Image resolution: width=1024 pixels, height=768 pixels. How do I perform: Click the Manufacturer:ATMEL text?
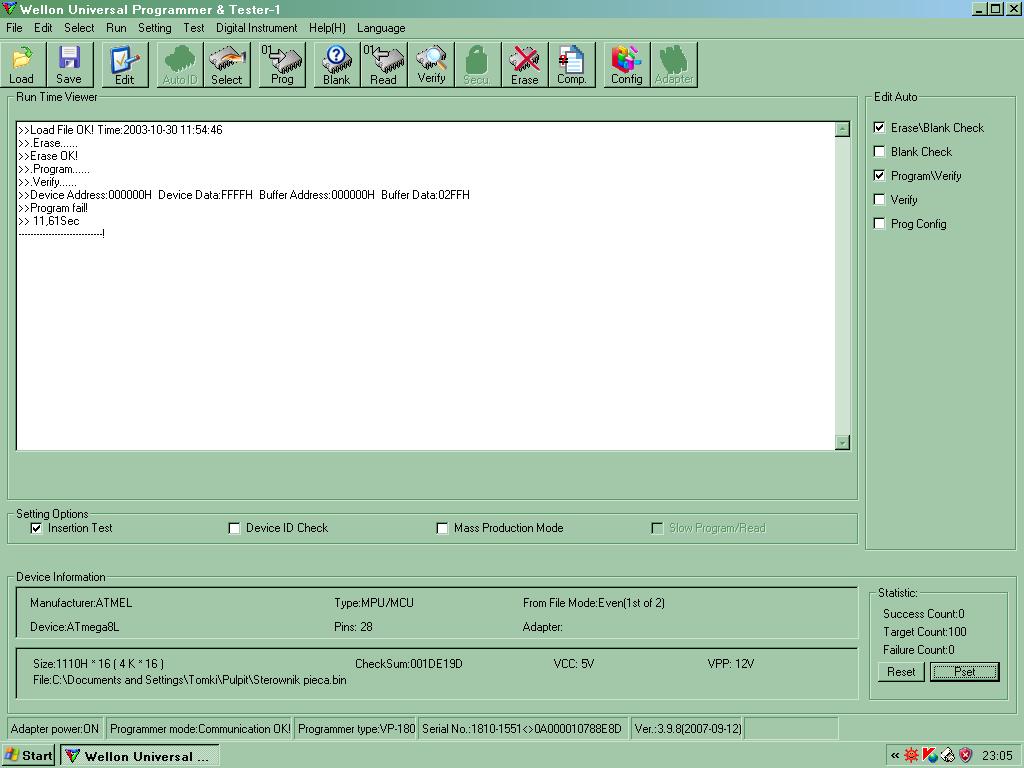81,603
